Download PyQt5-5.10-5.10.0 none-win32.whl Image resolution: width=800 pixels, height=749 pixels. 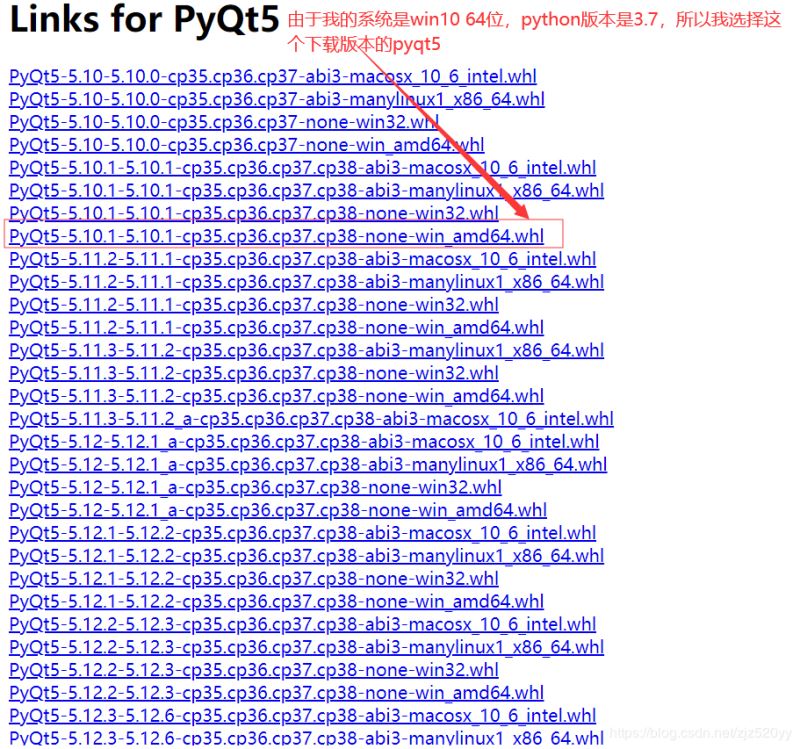click(x=224, y=122)
